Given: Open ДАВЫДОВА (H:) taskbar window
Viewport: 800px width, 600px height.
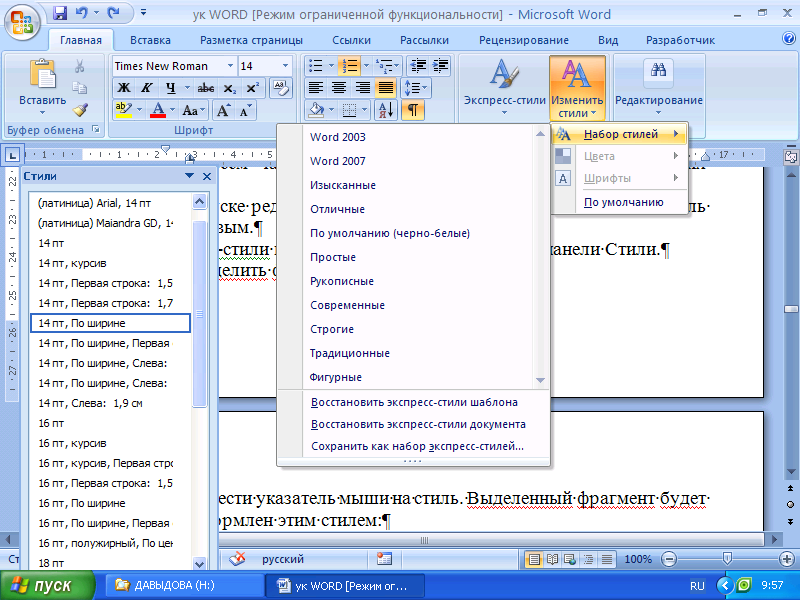Looking at the screenshot, I should tap(185, 585).
